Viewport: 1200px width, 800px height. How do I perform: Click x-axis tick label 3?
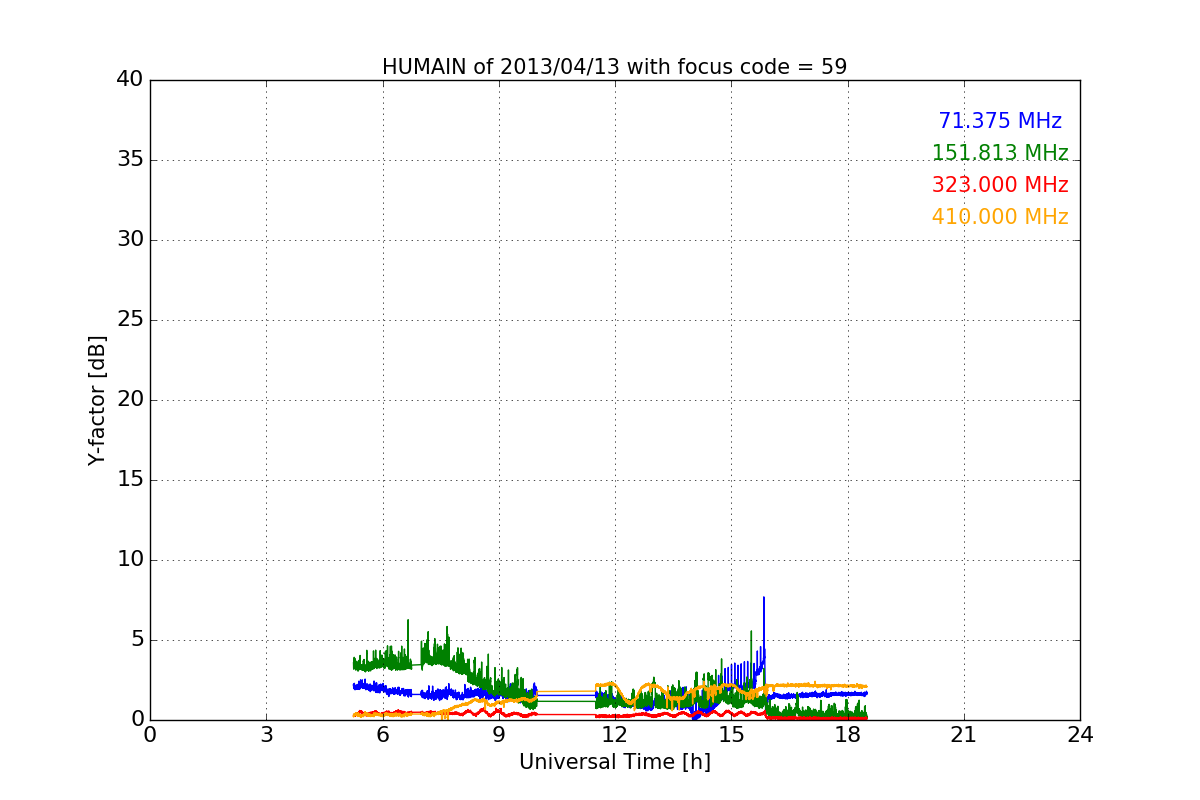[266, 734]
